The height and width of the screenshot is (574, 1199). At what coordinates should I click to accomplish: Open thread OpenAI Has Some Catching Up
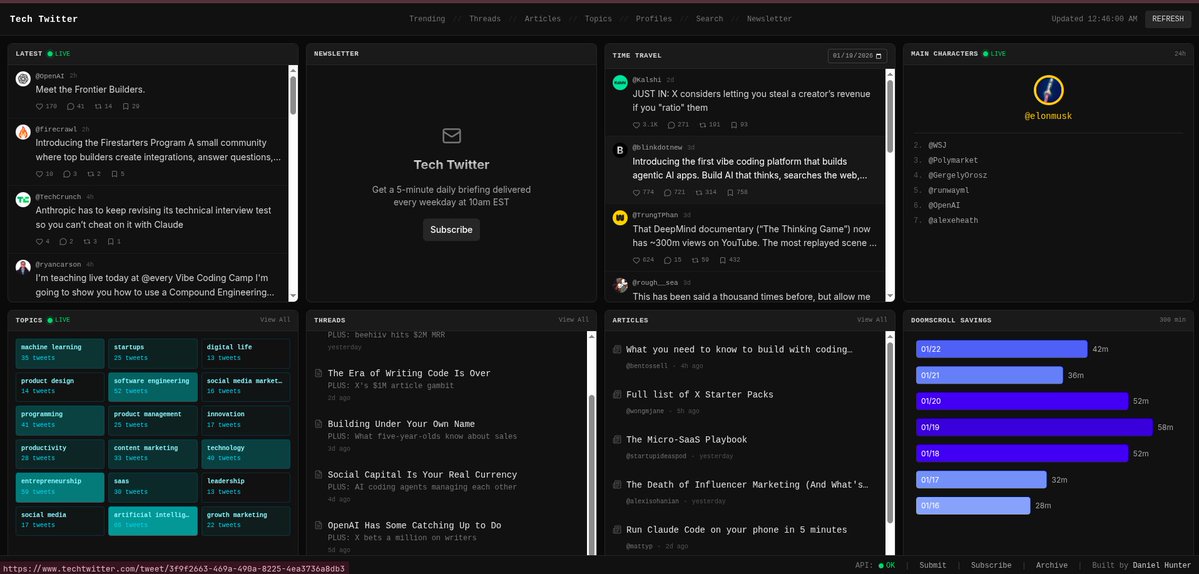414,525
